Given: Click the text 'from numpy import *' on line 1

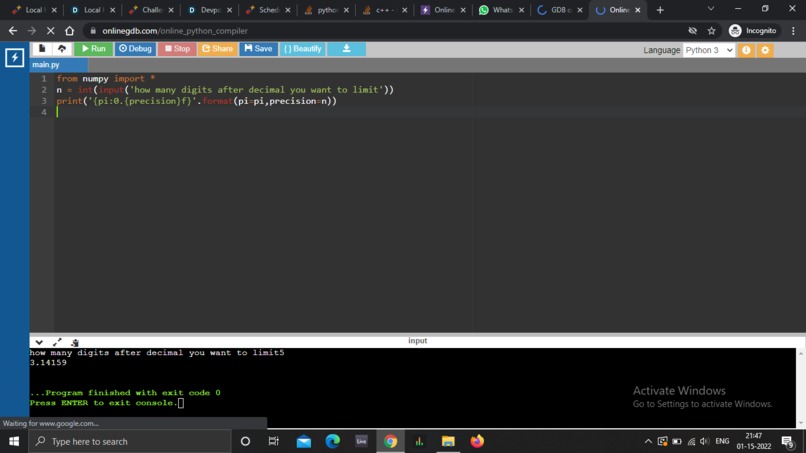Looking at the screenshot, I should tap(106, 79).
